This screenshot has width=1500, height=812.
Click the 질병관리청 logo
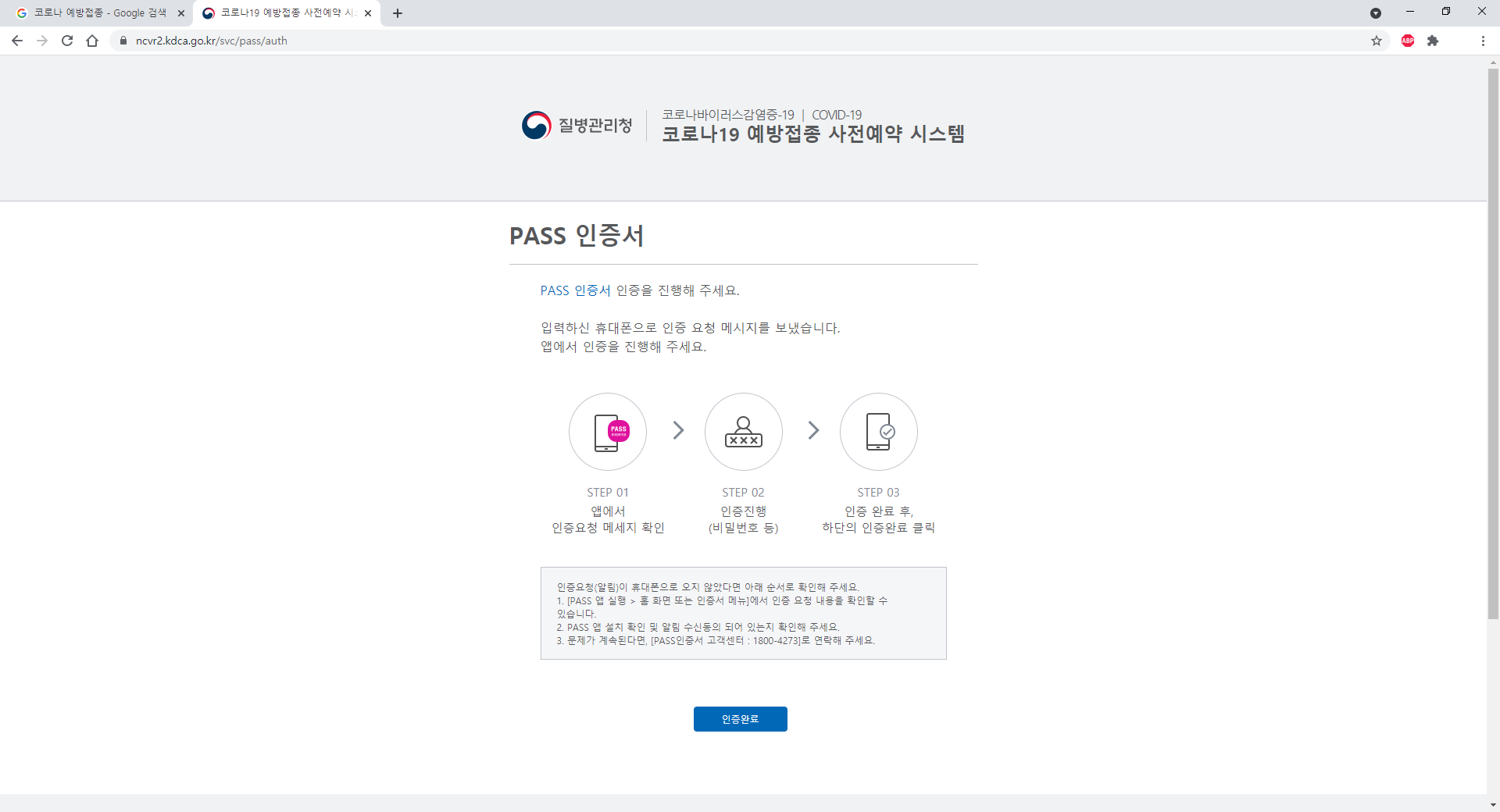coord(577,125)
